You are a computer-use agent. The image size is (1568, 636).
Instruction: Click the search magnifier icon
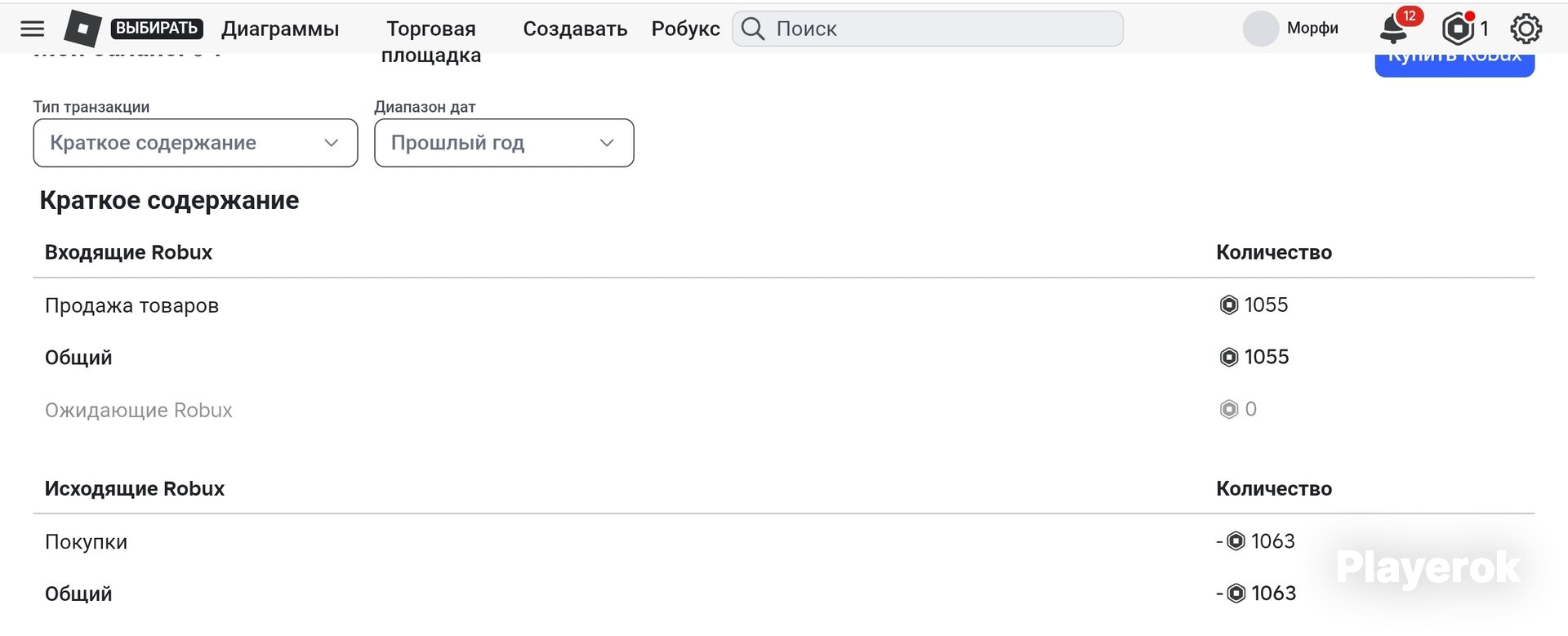[753, 29]
